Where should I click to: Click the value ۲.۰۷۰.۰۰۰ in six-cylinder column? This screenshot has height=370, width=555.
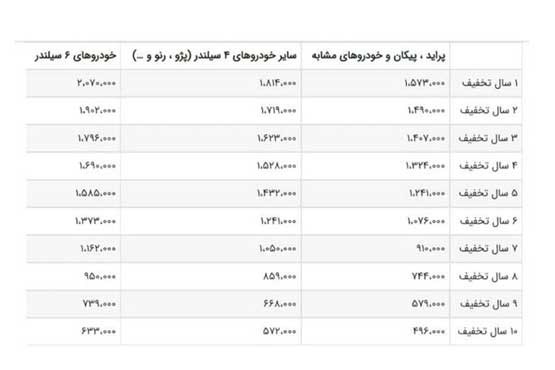pos(96,83)
